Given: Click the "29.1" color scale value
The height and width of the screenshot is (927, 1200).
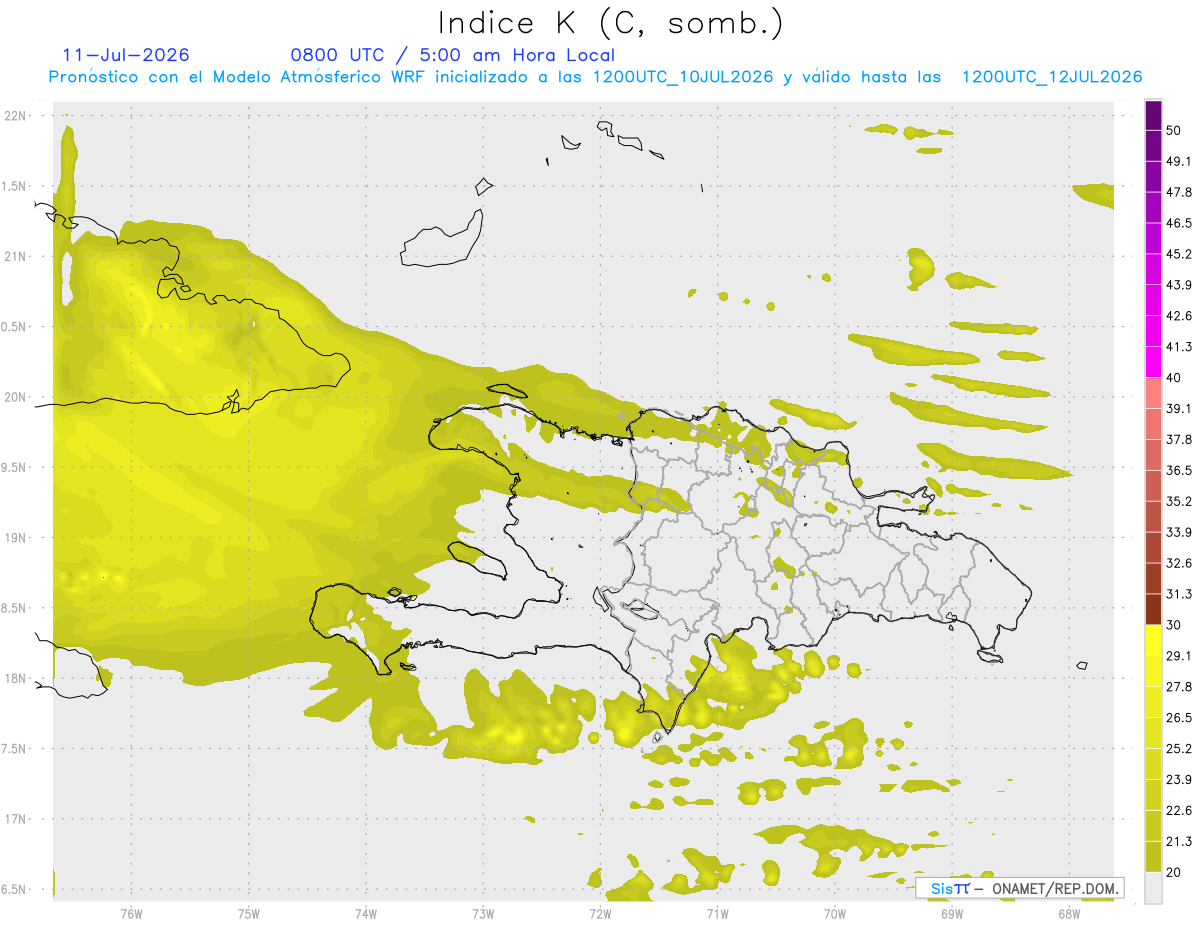Looking at the screenshot, I should (x=1179, y=656).
